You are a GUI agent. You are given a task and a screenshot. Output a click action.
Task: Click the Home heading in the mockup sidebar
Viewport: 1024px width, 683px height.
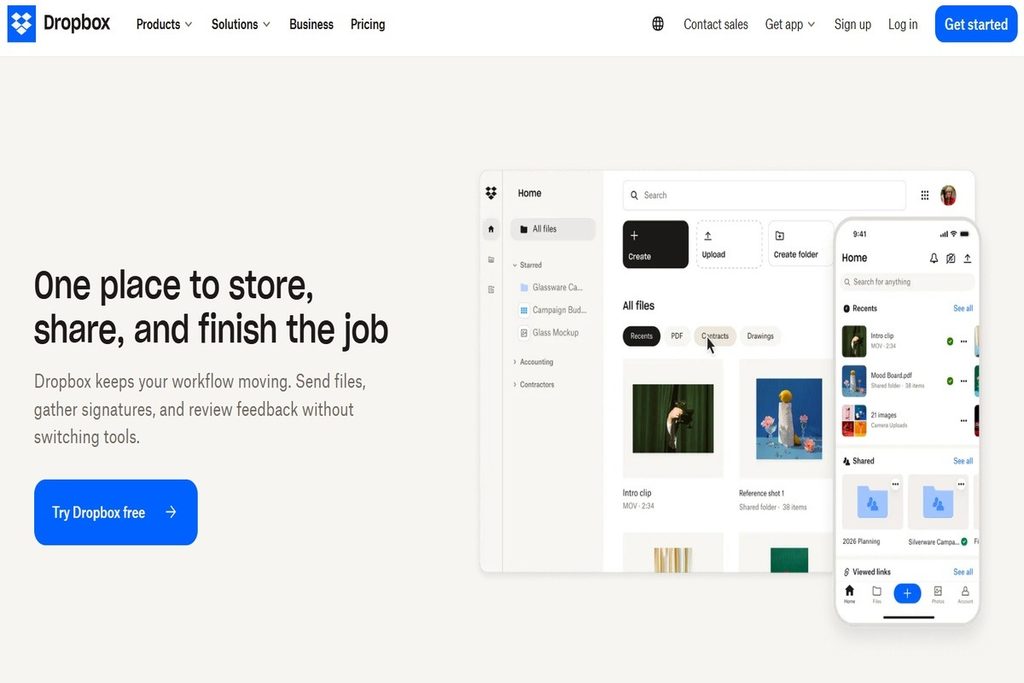click(x=530, y=193)
